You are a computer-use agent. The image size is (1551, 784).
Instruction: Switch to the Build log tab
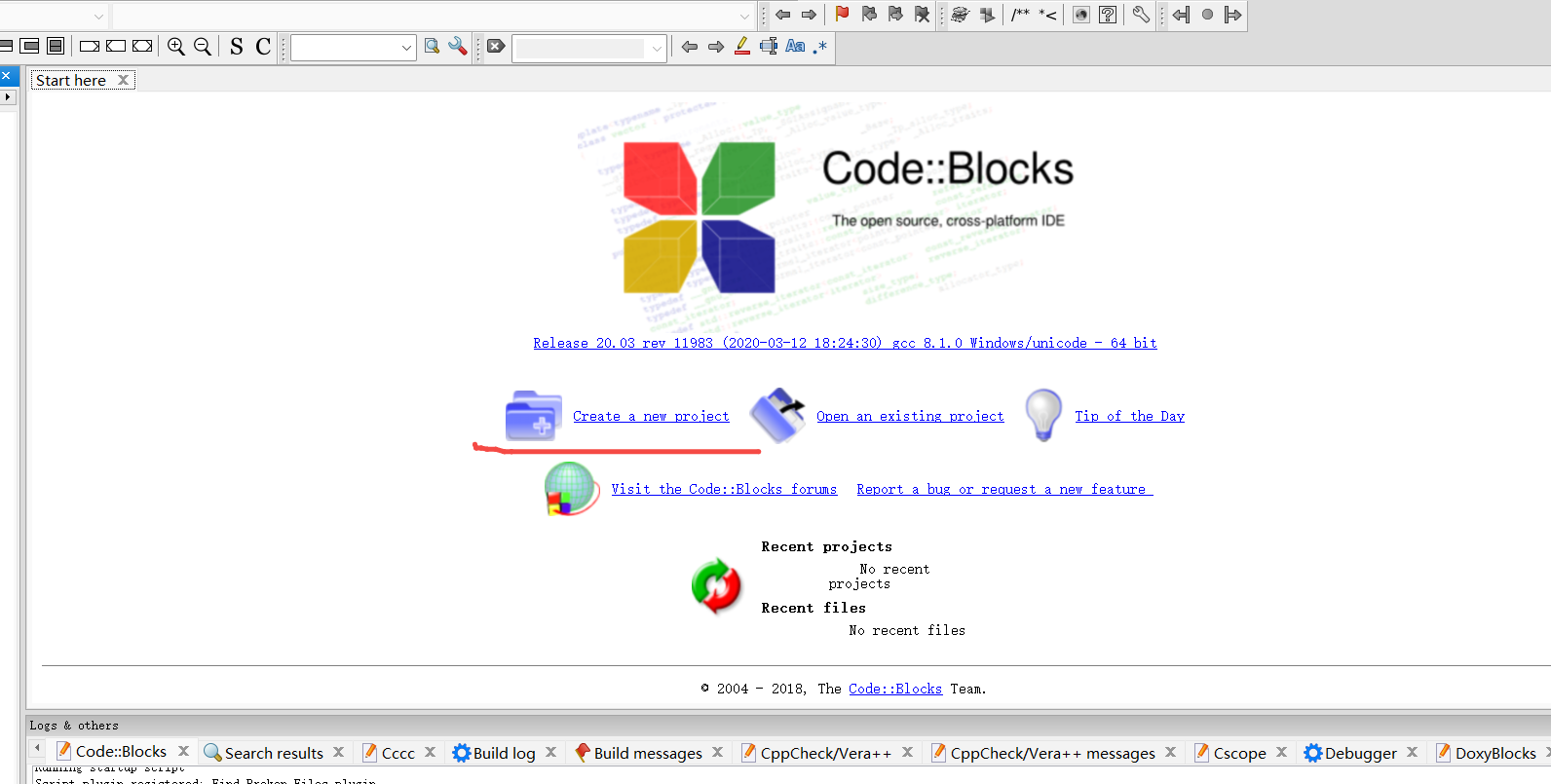click(x=504, y=753)
